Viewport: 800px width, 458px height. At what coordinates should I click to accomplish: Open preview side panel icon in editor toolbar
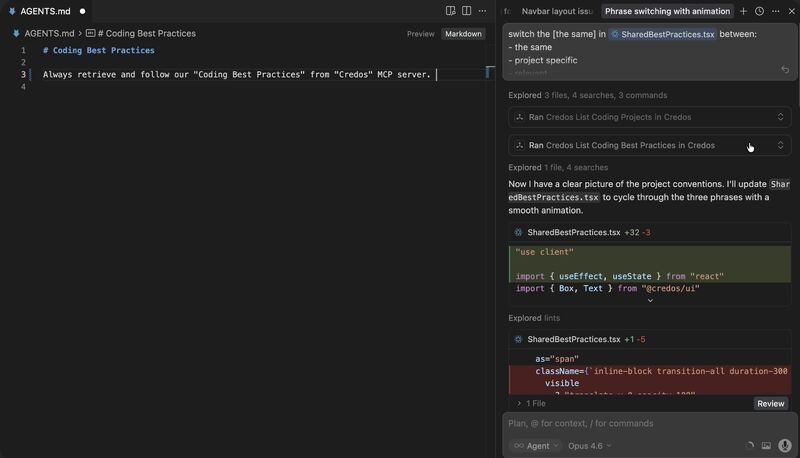coord(451,11)
